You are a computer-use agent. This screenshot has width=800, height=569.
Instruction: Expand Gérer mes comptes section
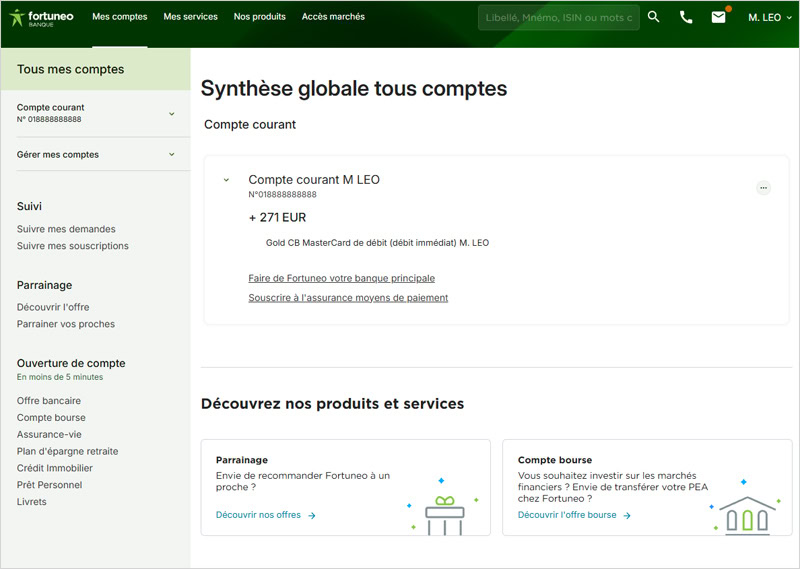[171, 154]
